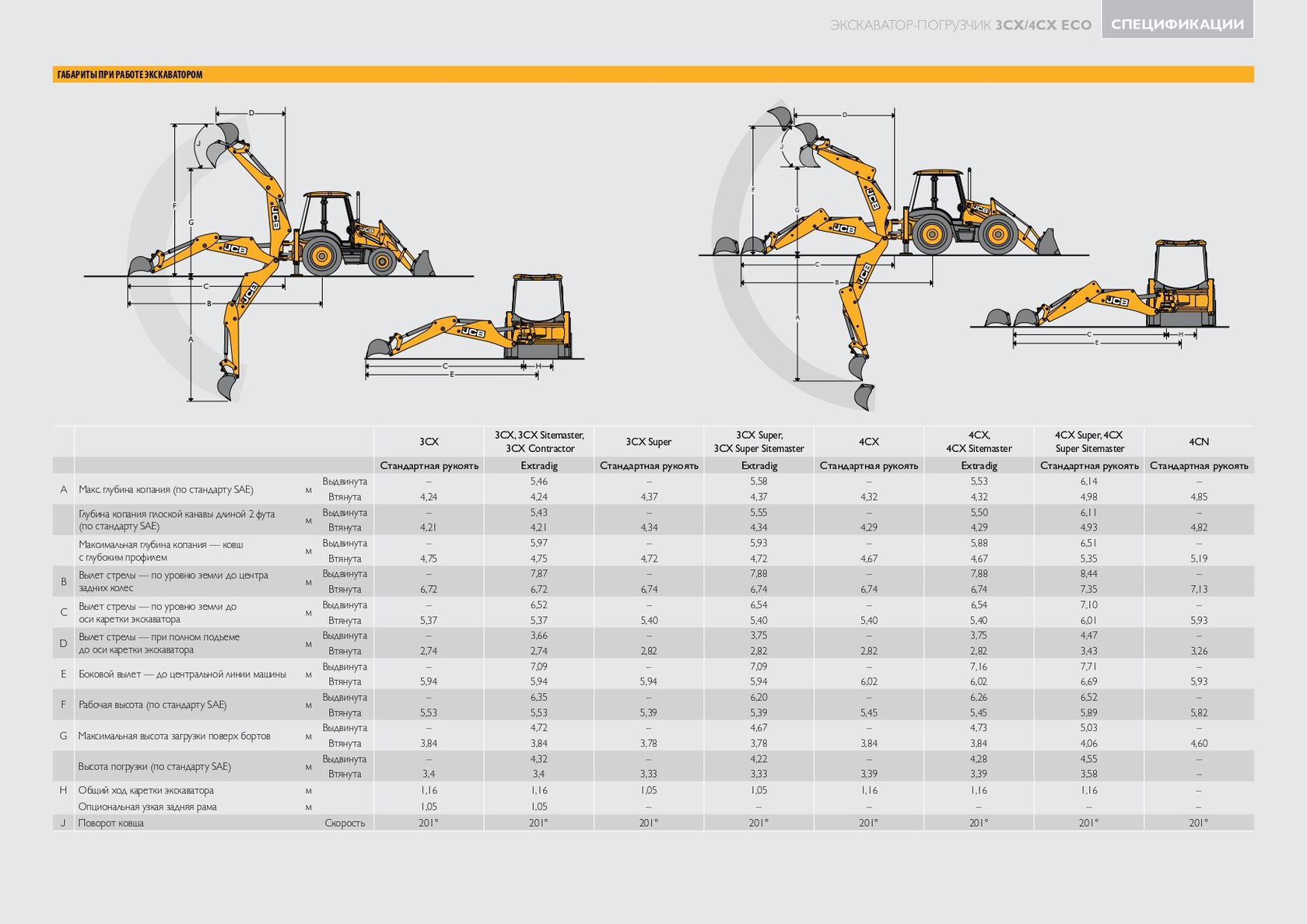Image resolution: width=1307 pixels, height=924 pixels.
Task: Click the 4CX Super, 4CX Super Sitemaster header
Action: (1088, 442)
